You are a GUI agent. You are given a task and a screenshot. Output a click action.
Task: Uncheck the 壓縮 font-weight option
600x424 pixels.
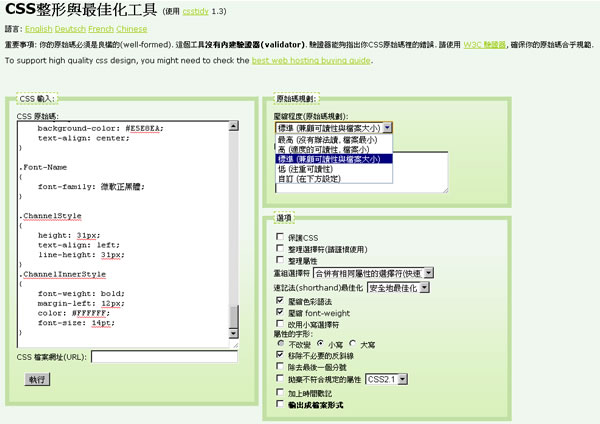(280, 312)
